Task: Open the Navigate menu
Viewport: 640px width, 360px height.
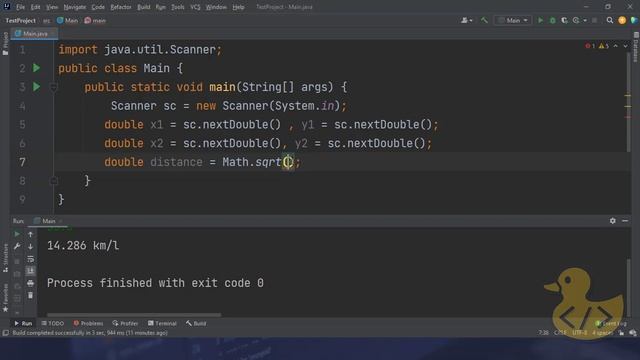Action: click(x=75, y=7)
